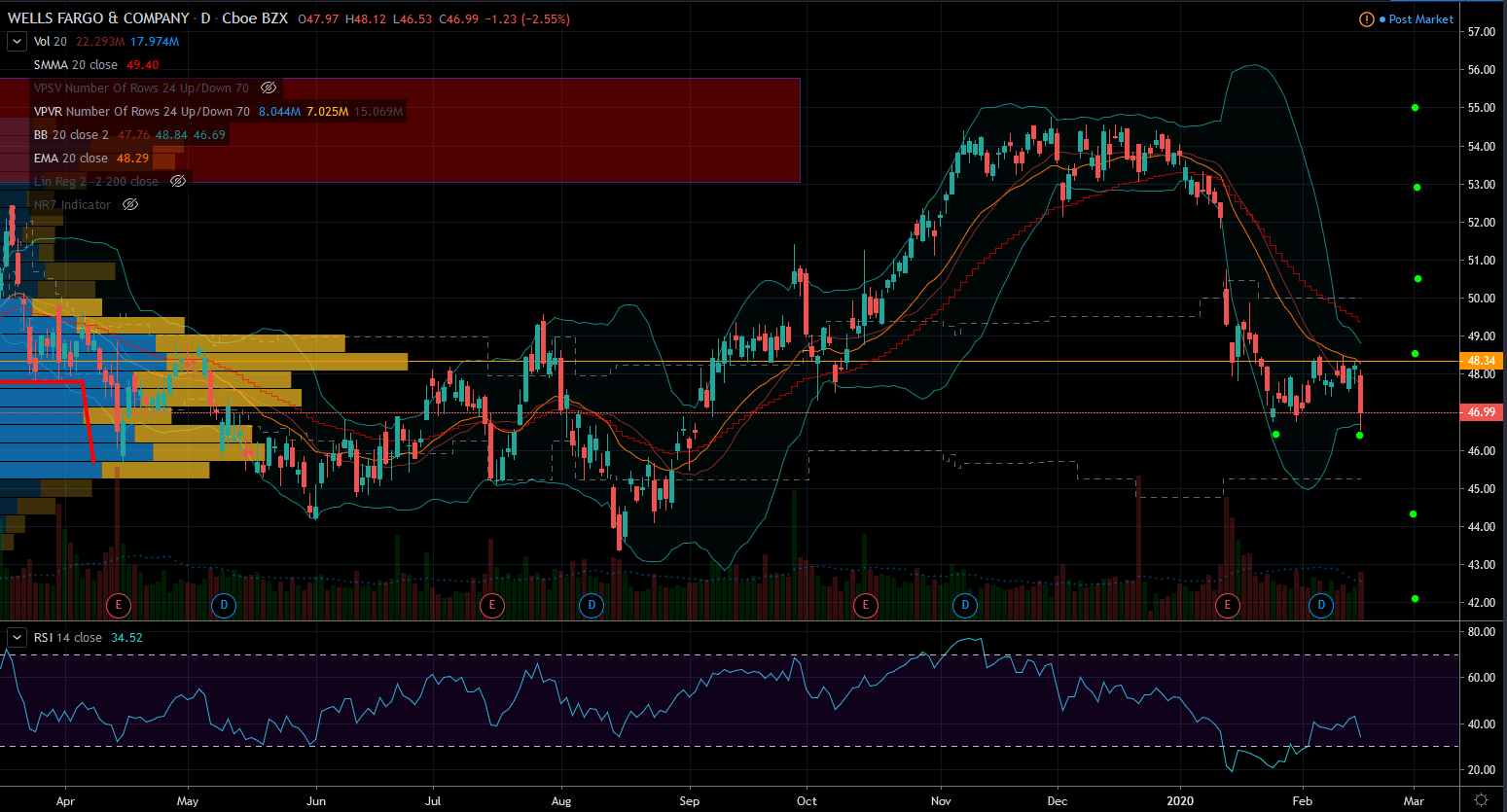This screenshot has width=1507, height=812.
Task: Collapse the RSI pane legend
Action: (x=17, y=637)
